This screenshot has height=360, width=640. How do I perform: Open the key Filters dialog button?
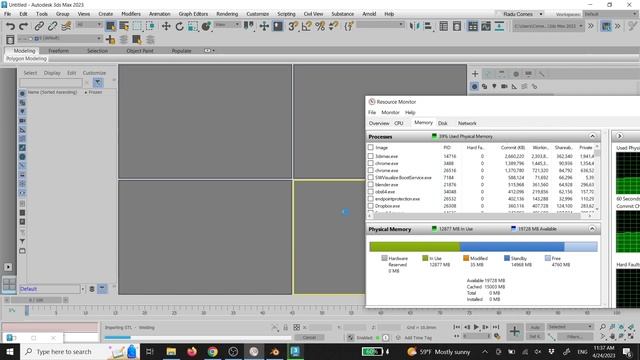(x=575, y=337)
